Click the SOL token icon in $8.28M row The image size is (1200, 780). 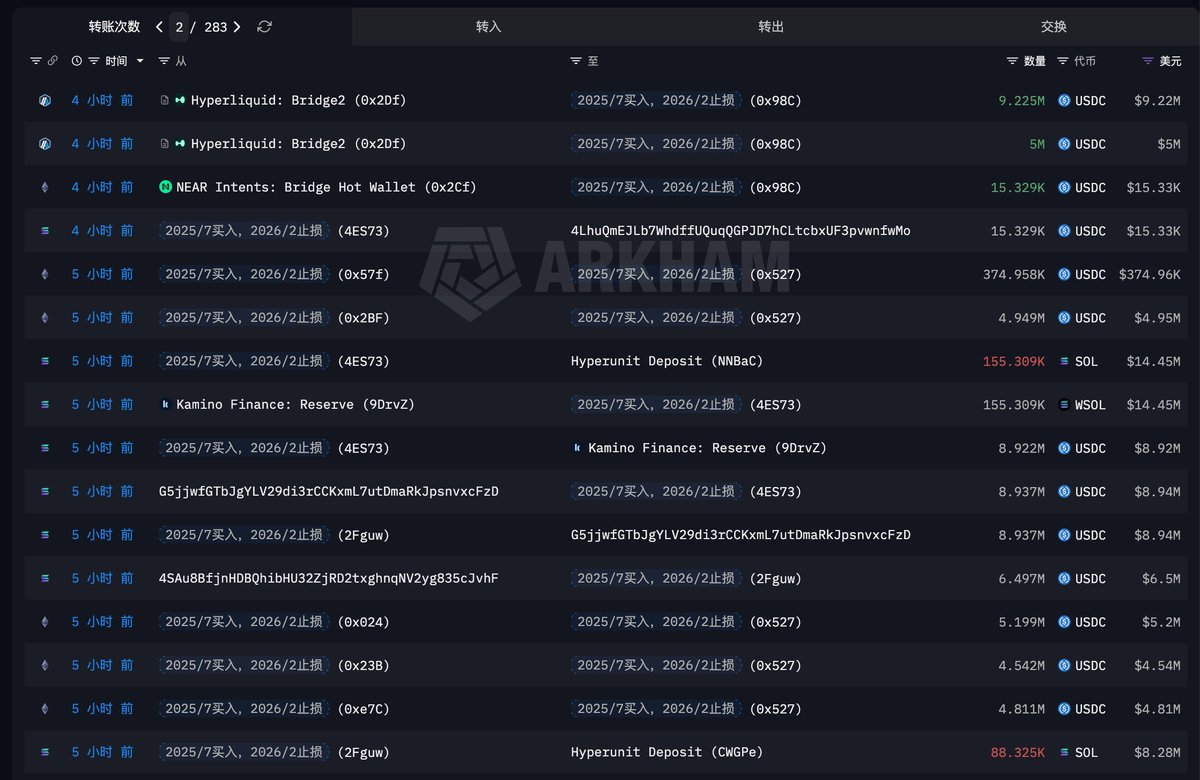click(x=1064, y=752)
